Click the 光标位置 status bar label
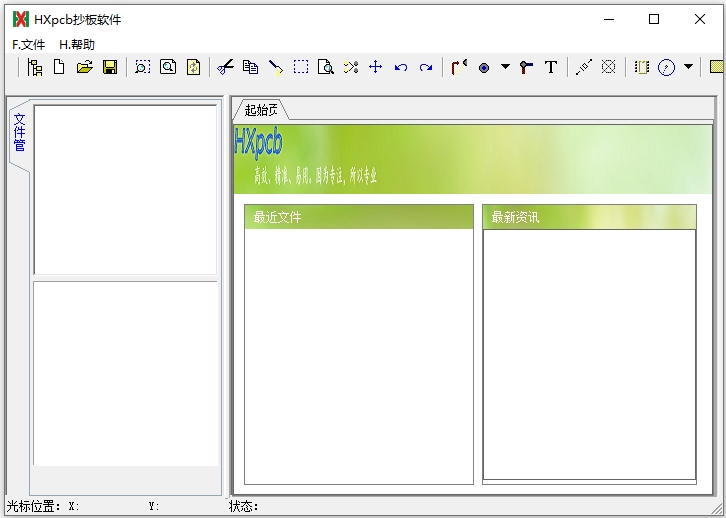This screenshot has height=518, width=726. 33,506
